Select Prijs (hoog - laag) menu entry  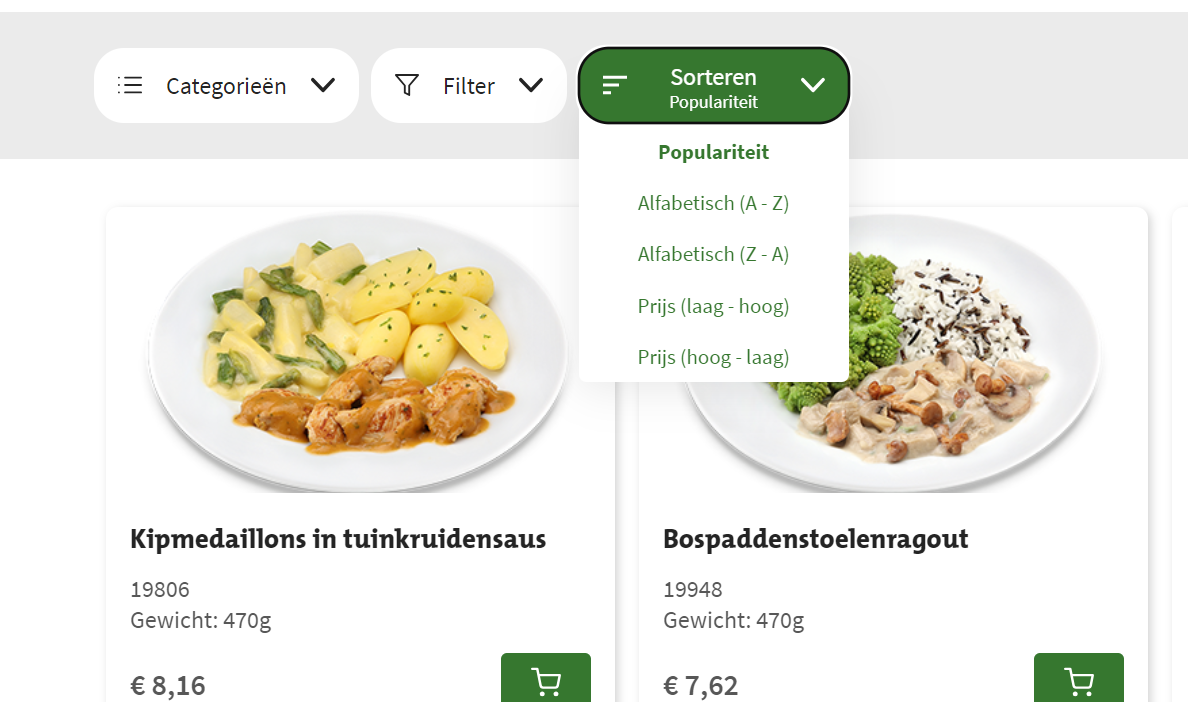(713, 356)
